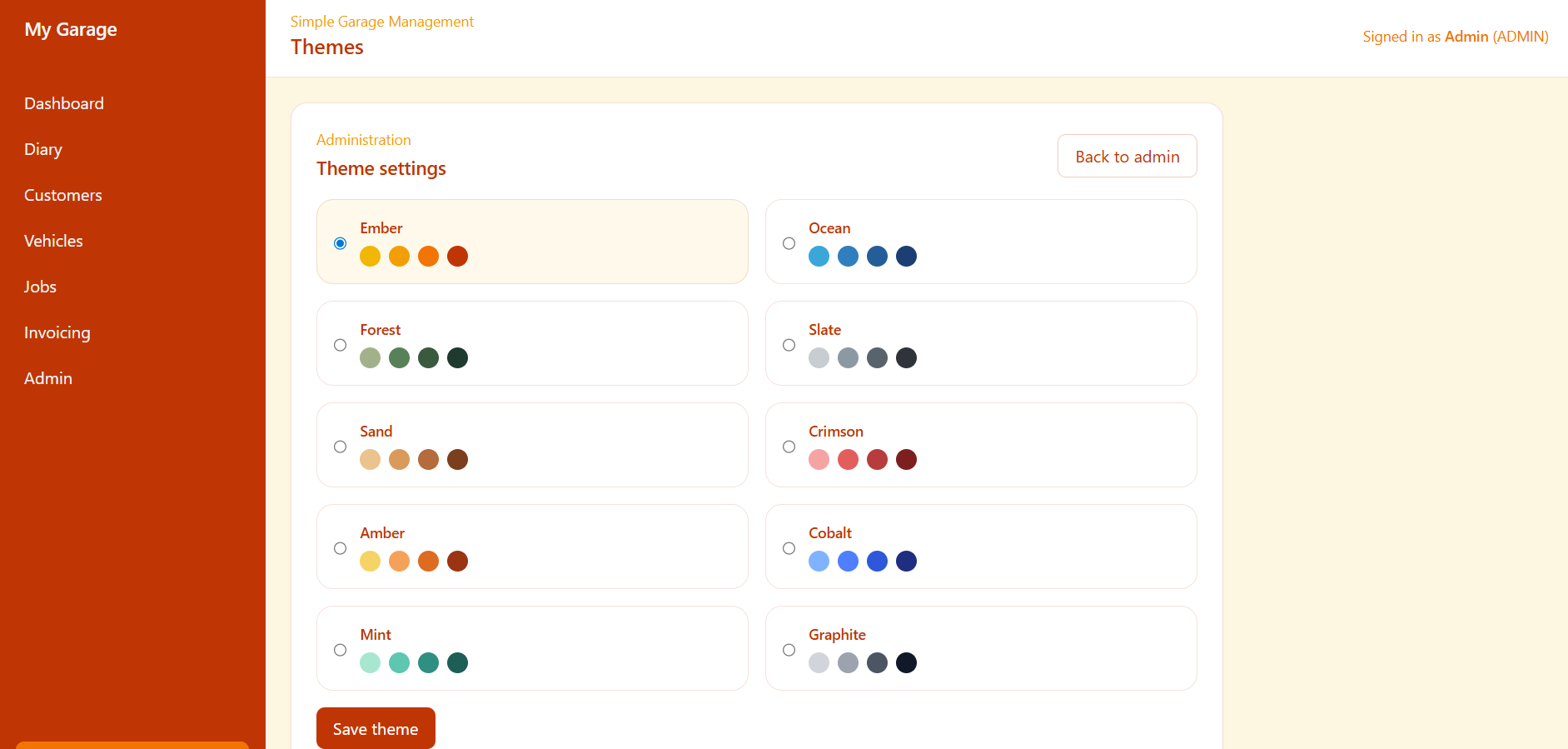Choose the Ocean theme radio button

pos(789,243)
